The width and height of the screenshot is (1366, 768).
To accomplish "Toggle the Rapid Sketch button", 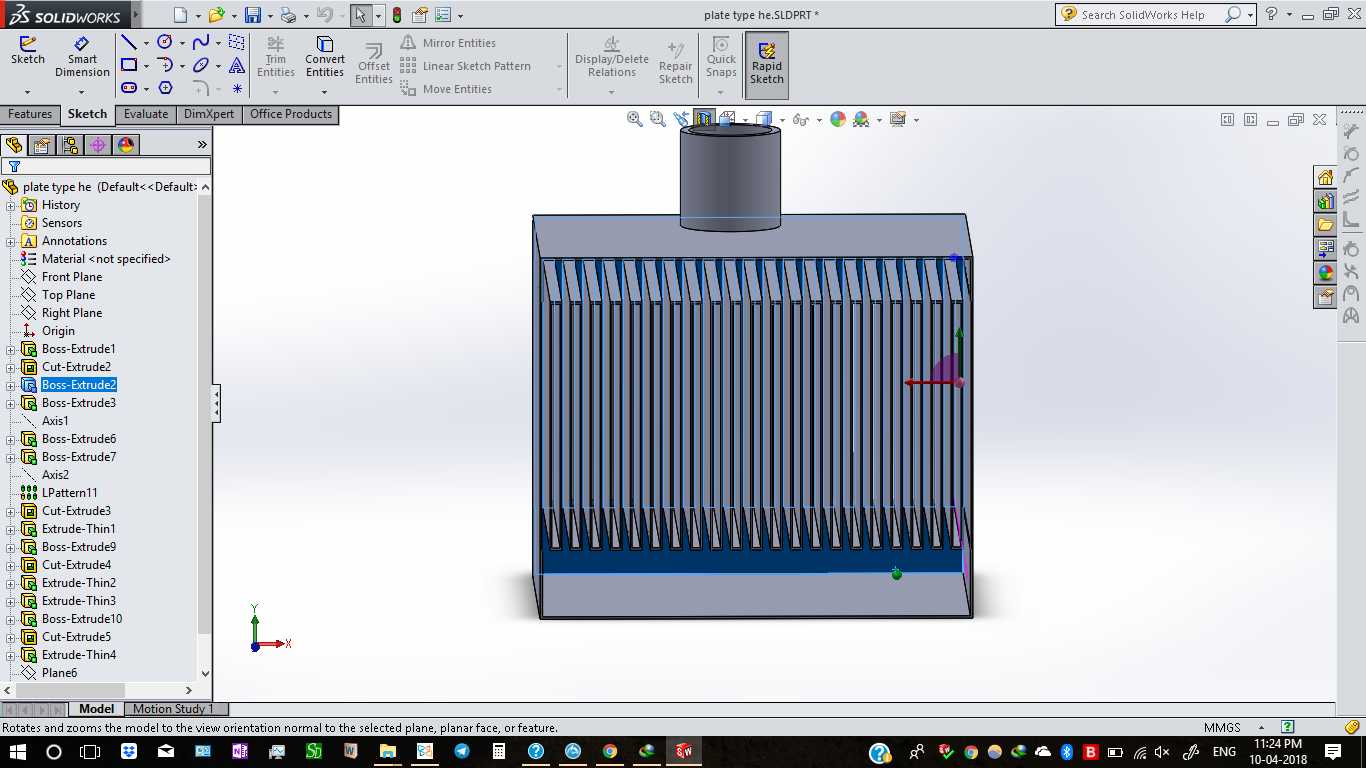I will pyautogui.click(x=767, y=65).
